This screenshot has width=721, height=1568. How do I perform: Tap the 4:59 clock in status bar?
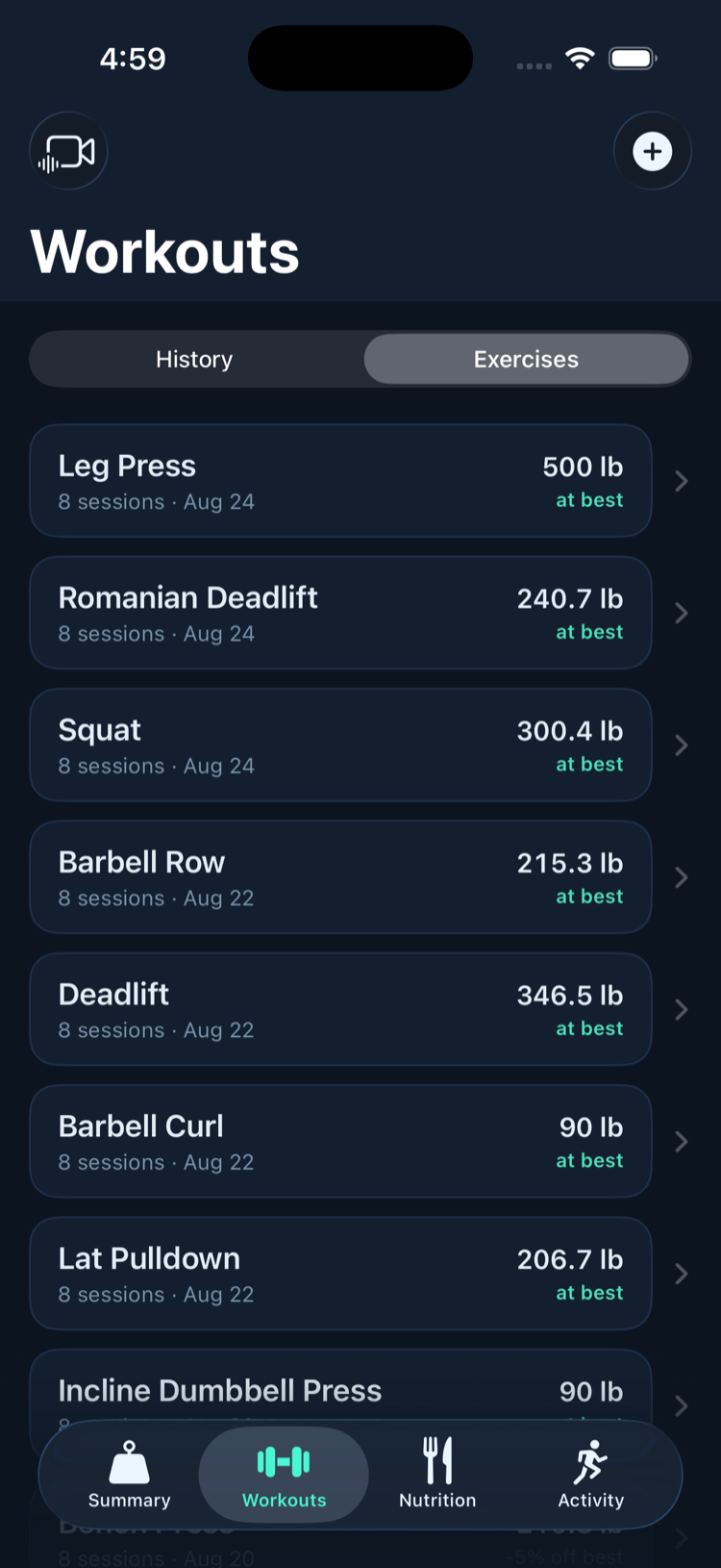click(133, 59)
